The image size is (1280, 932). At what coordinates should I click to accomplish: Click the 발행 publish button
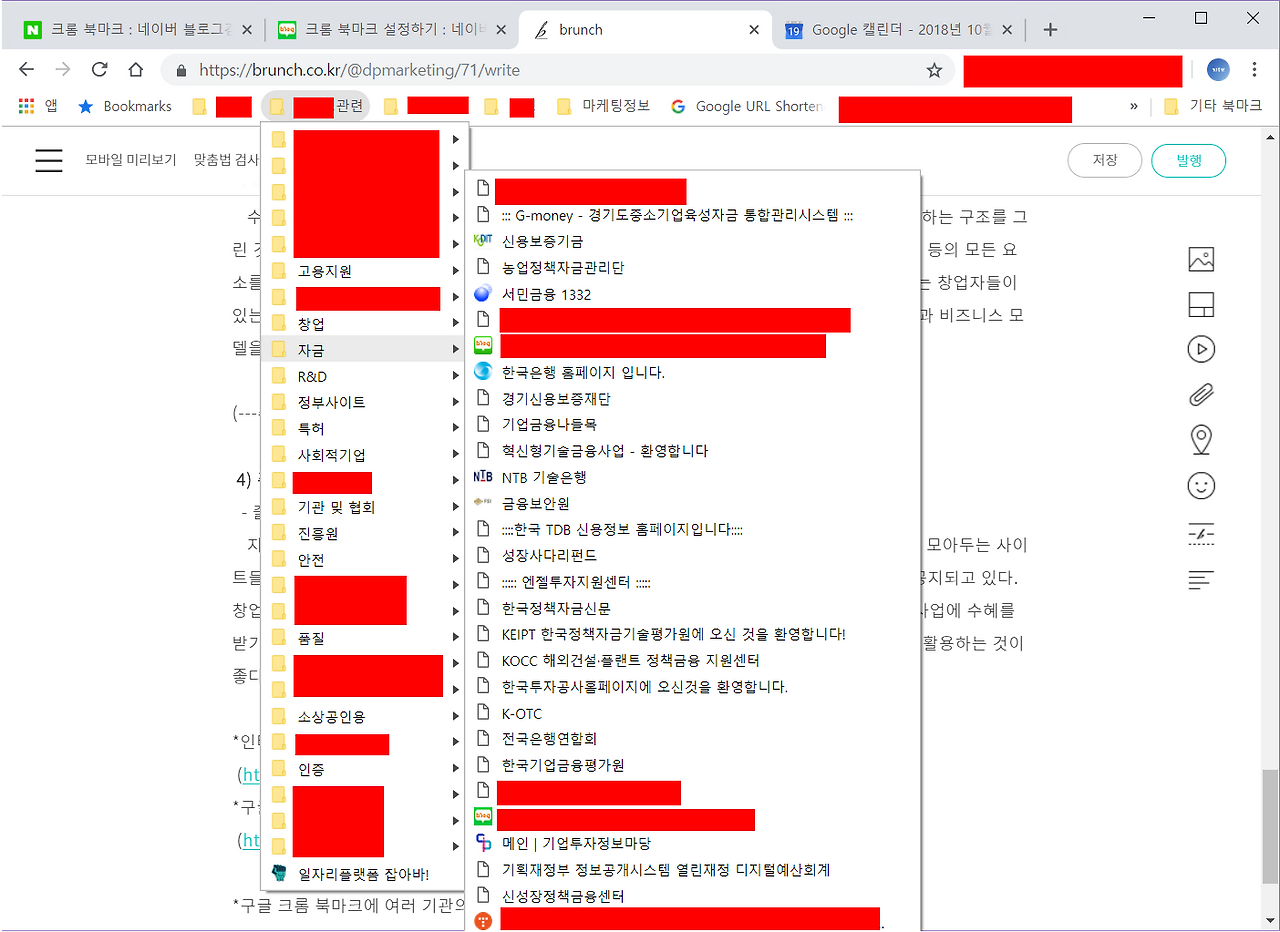point(1188,160)
